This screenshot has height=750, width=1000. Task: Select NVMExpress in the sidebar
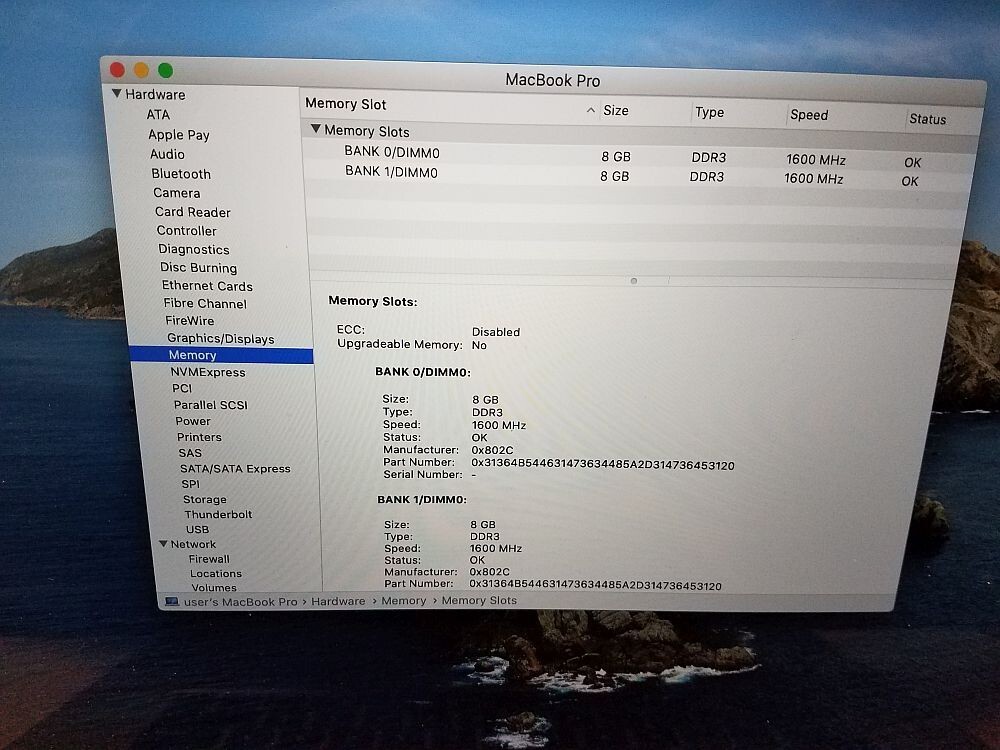(x=208, y=372)
